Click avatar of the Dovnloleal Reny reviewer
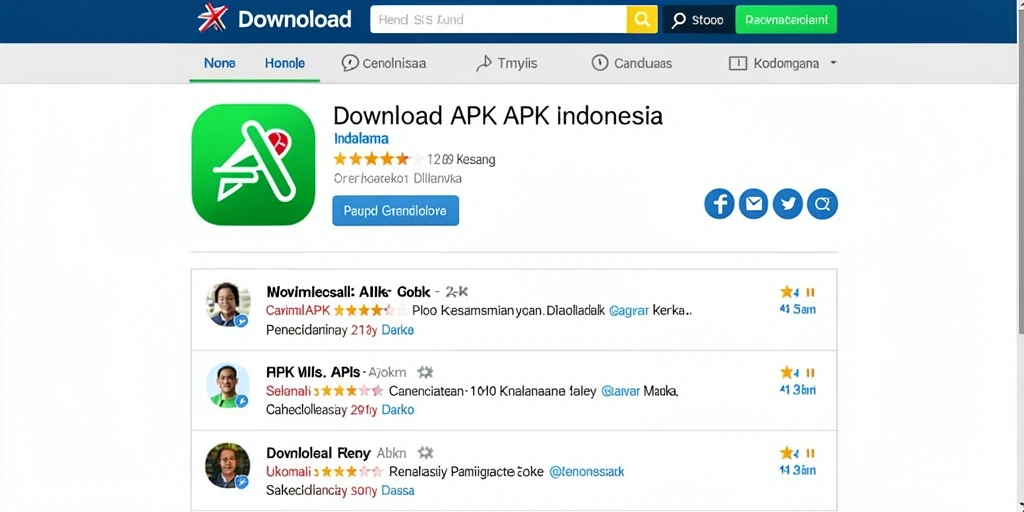This screenshot has height=512, width=1024. (228, 466)
